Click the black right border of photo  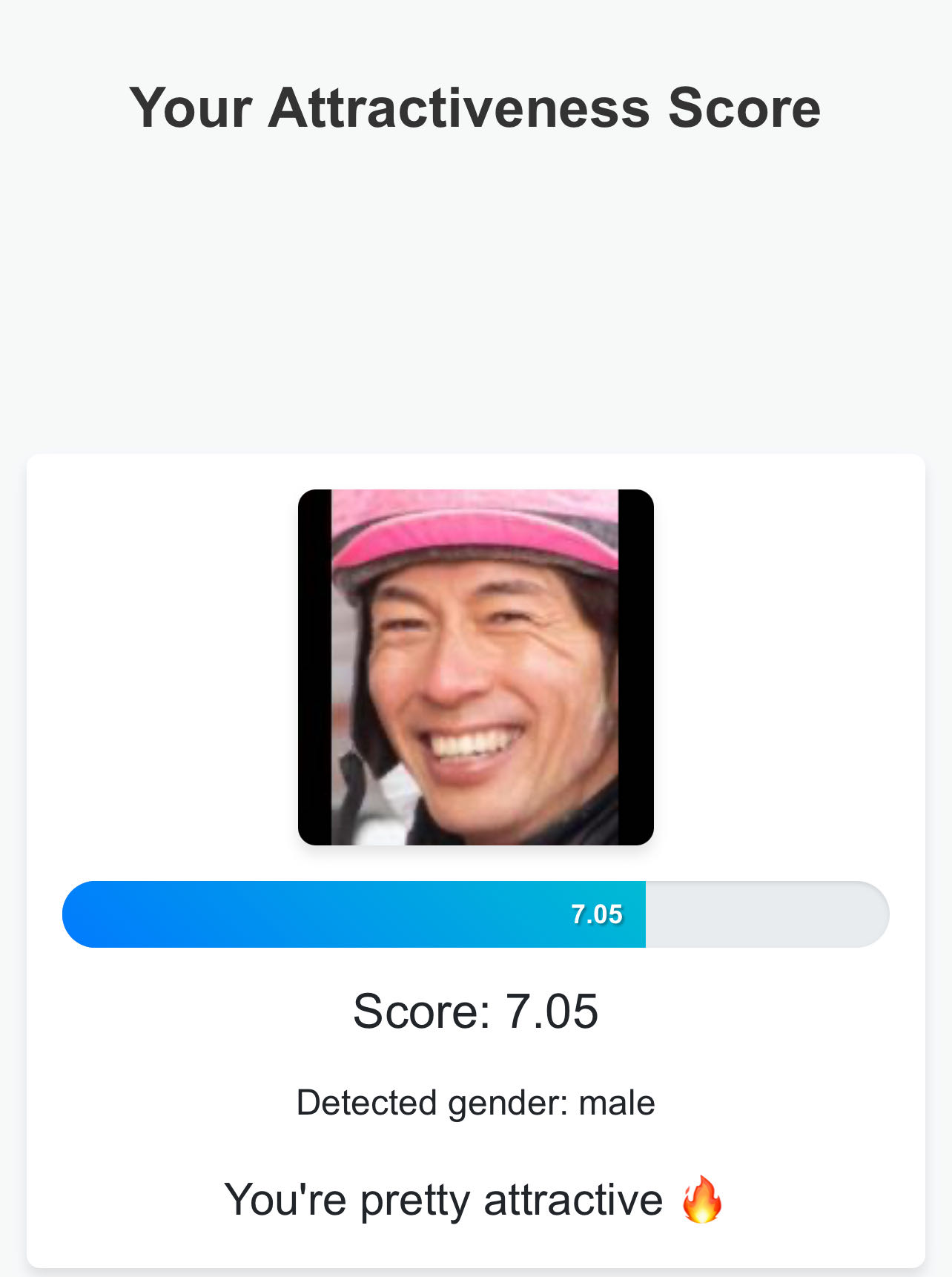(x=636, y=667)
